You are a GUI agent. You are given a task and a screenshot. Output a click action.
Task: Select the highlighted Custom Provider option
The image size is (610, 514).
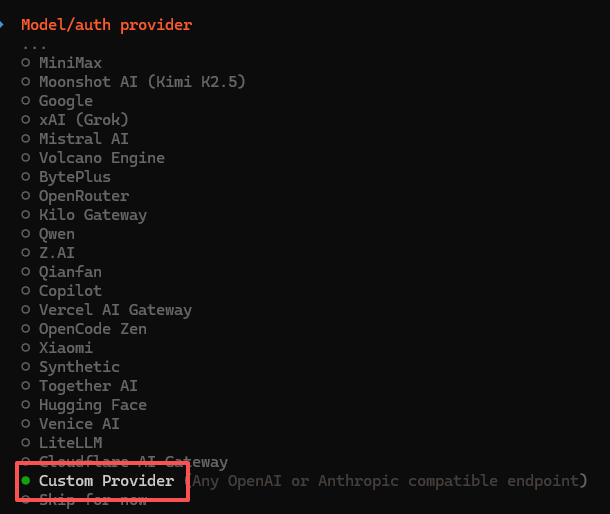[x=106, y=481]
